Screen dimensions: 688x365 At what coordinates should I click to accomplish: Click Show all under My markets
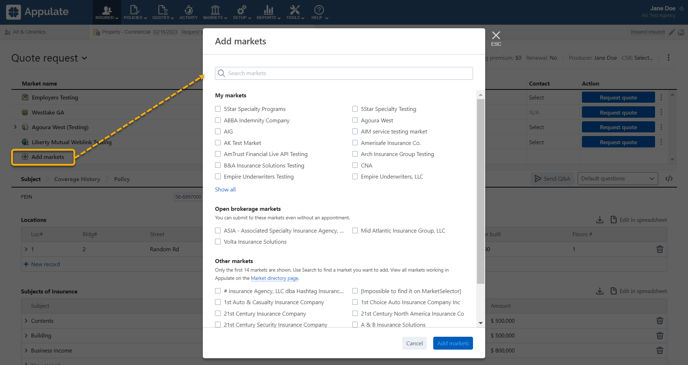pyautogui.click(x=225, y=190)
